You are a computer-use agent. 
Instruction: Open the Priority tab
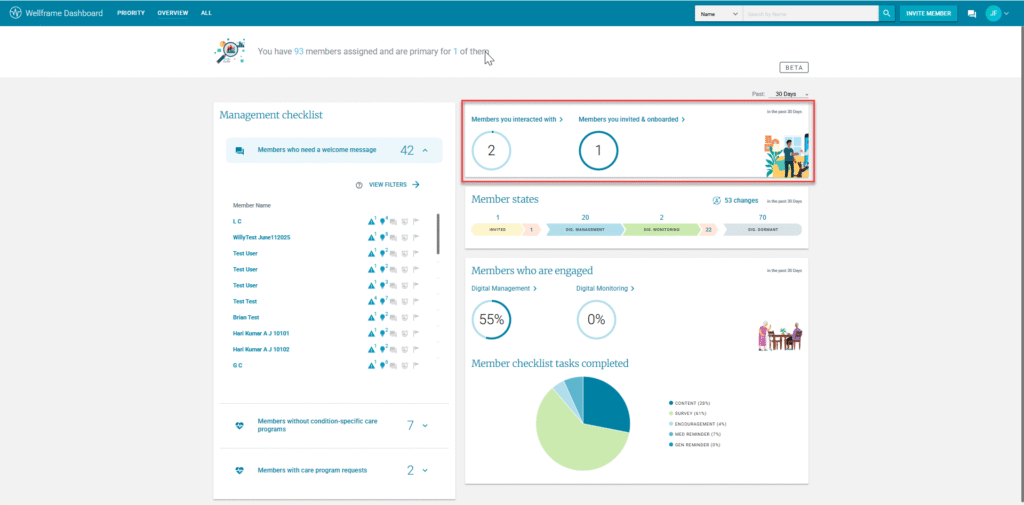[x=131, y=13]
